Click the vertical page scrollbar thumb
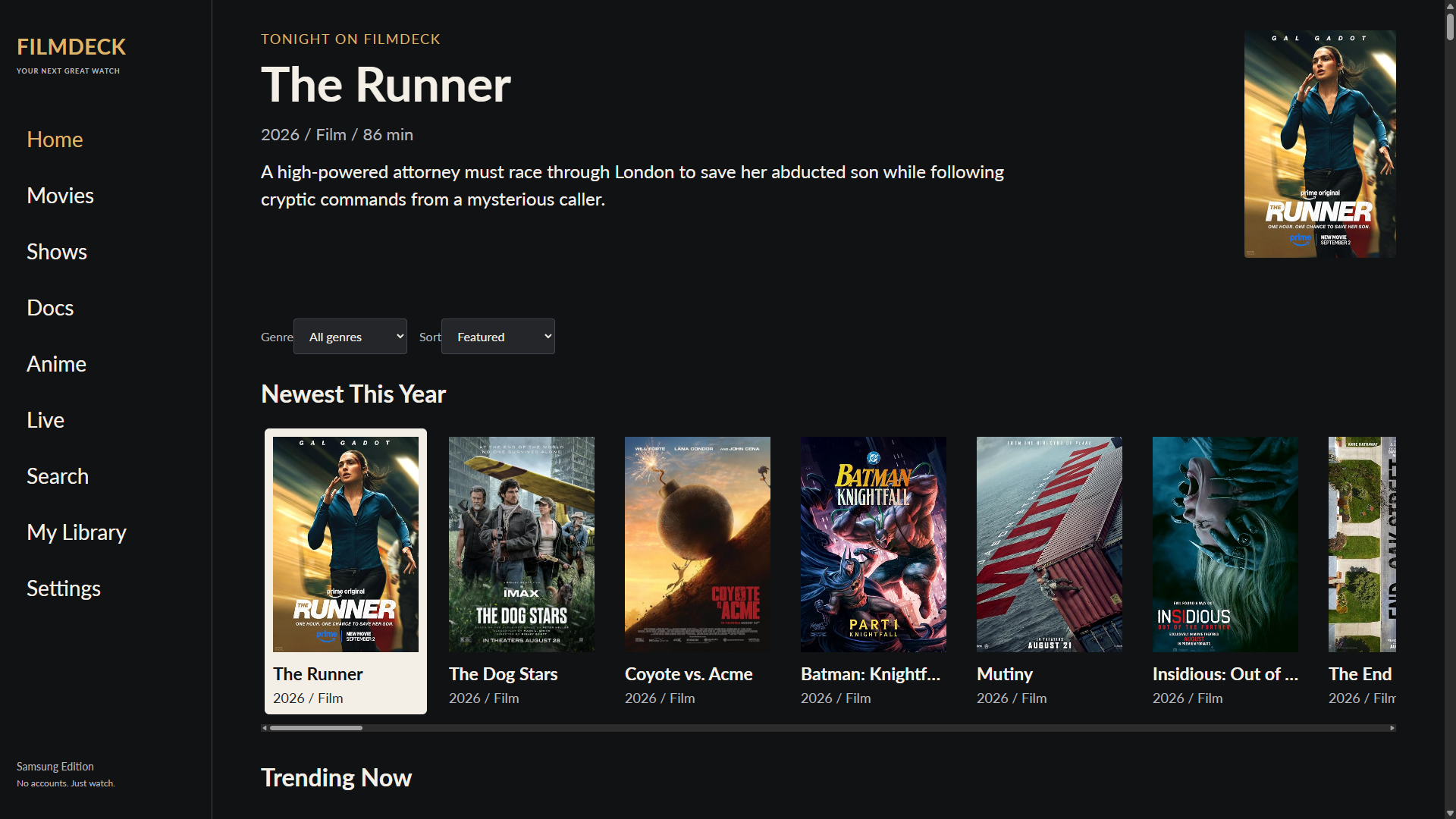 coord(1450,27)
